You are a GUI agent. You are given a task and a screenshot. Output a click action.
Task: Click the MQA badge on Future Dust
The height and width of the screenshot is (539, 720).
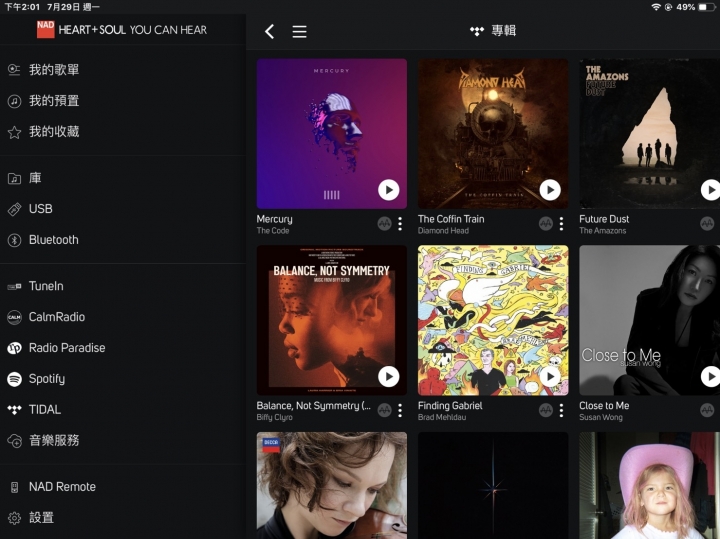(707, 224)
